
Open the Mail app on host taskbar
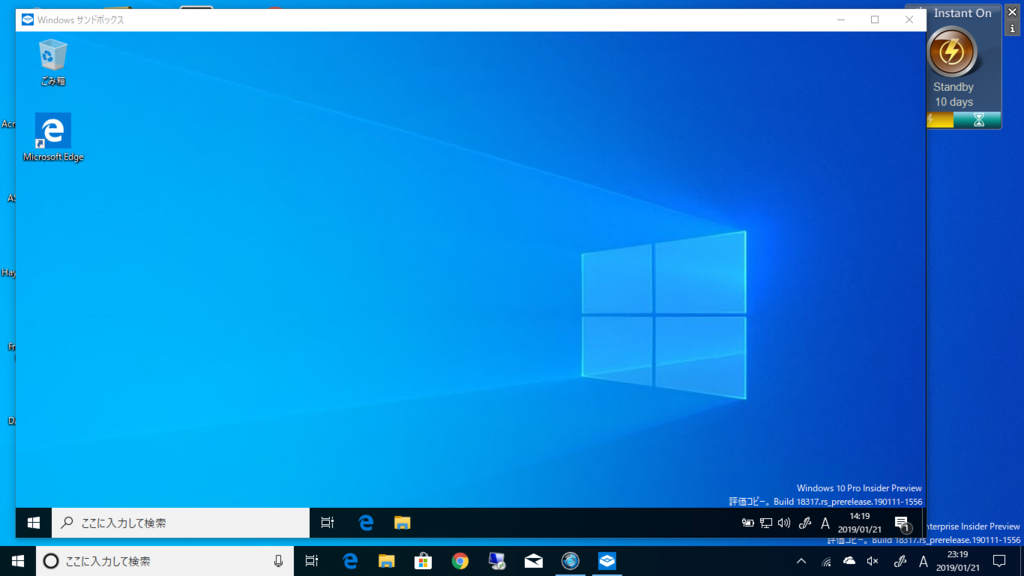534,561
